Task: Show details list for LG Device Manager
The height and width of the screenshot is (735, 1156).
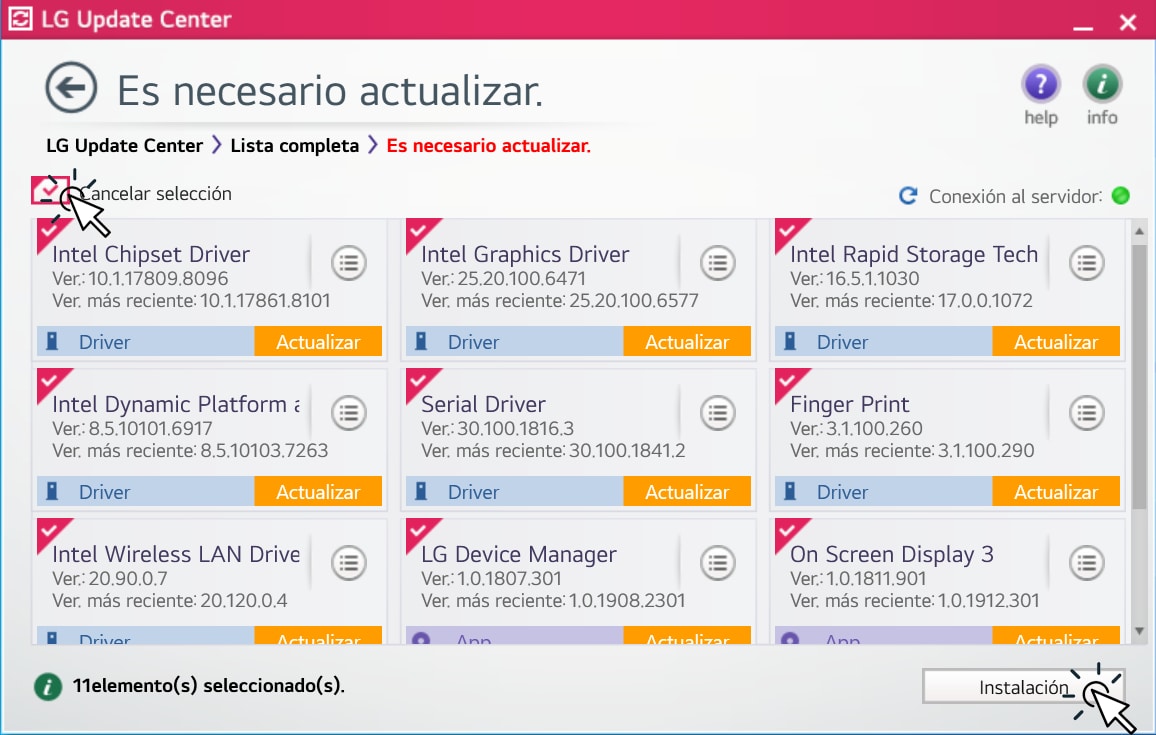Action: (718, 563)
